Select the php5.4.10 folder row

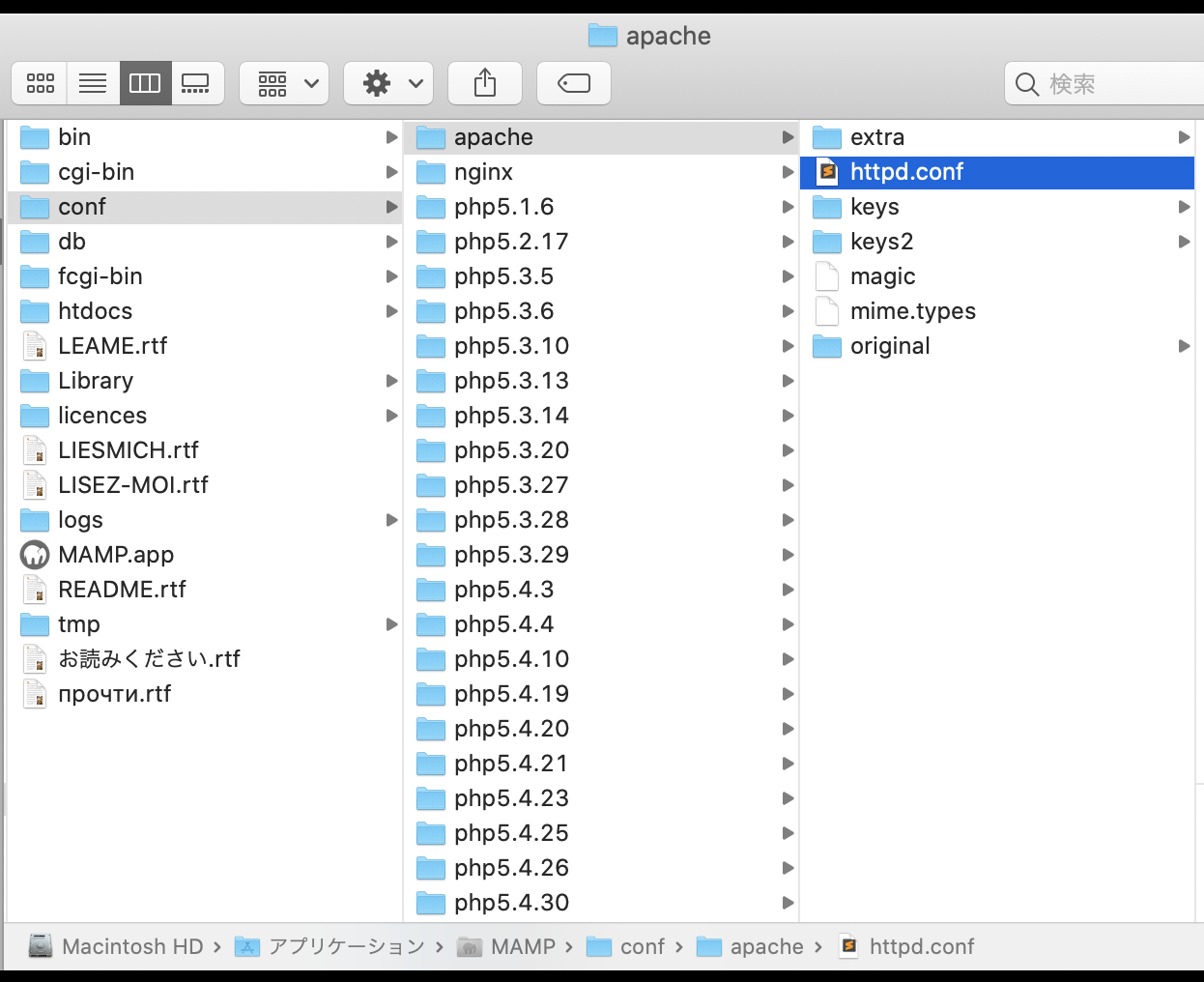(x=601, y=659)
